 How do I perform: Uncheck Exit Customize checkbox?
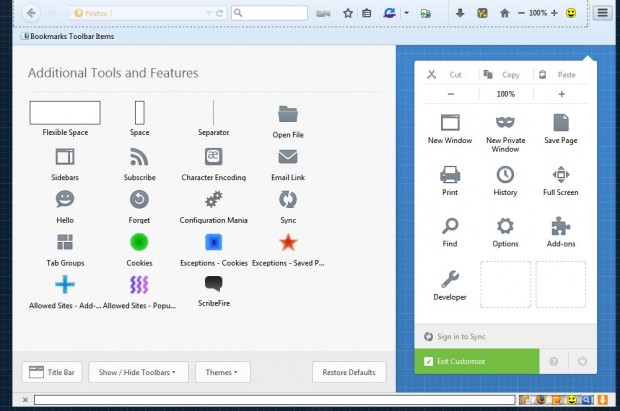428,361
